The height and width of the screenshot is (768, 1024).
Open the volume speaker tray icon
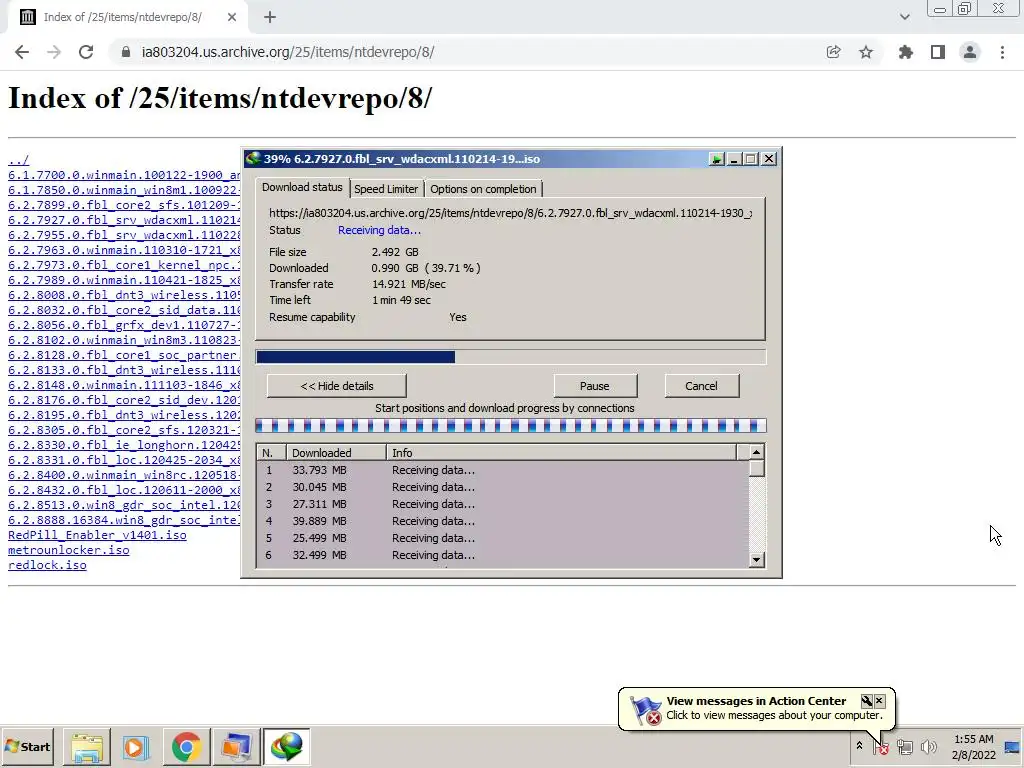tap(928, 746)
